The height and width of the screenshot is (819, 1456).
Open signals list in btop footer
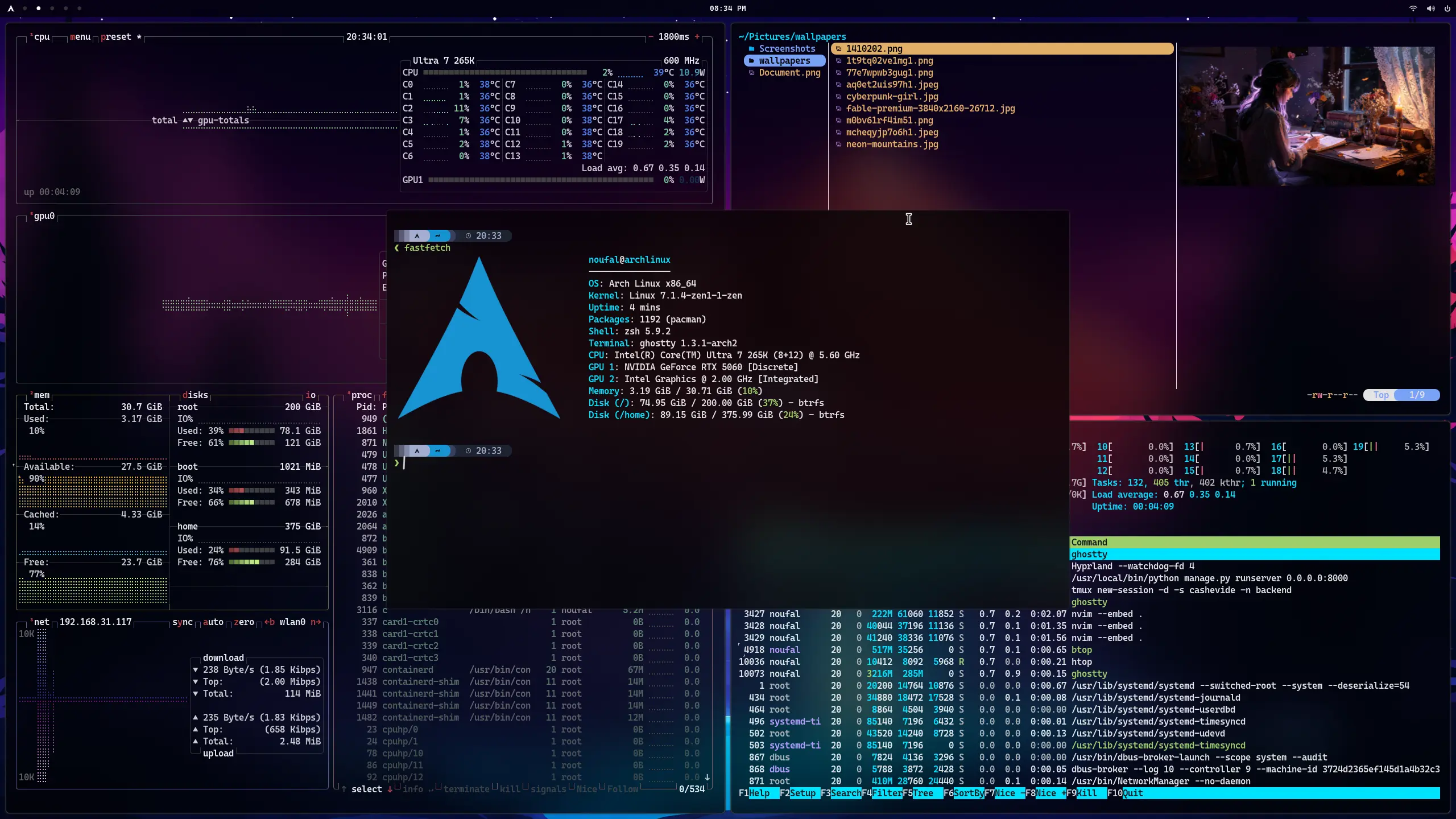pyautogui.click(x=548, y=789)
